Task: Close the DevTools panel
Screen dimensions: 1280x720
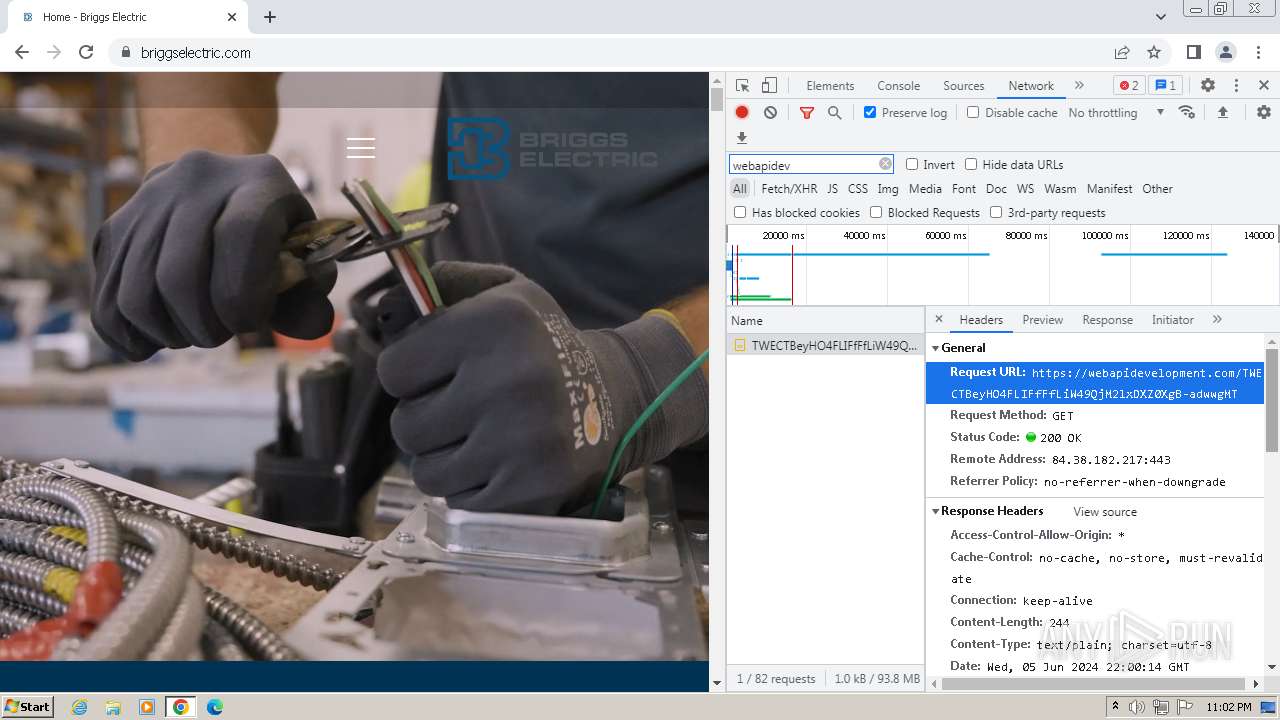Action: 1264,86
